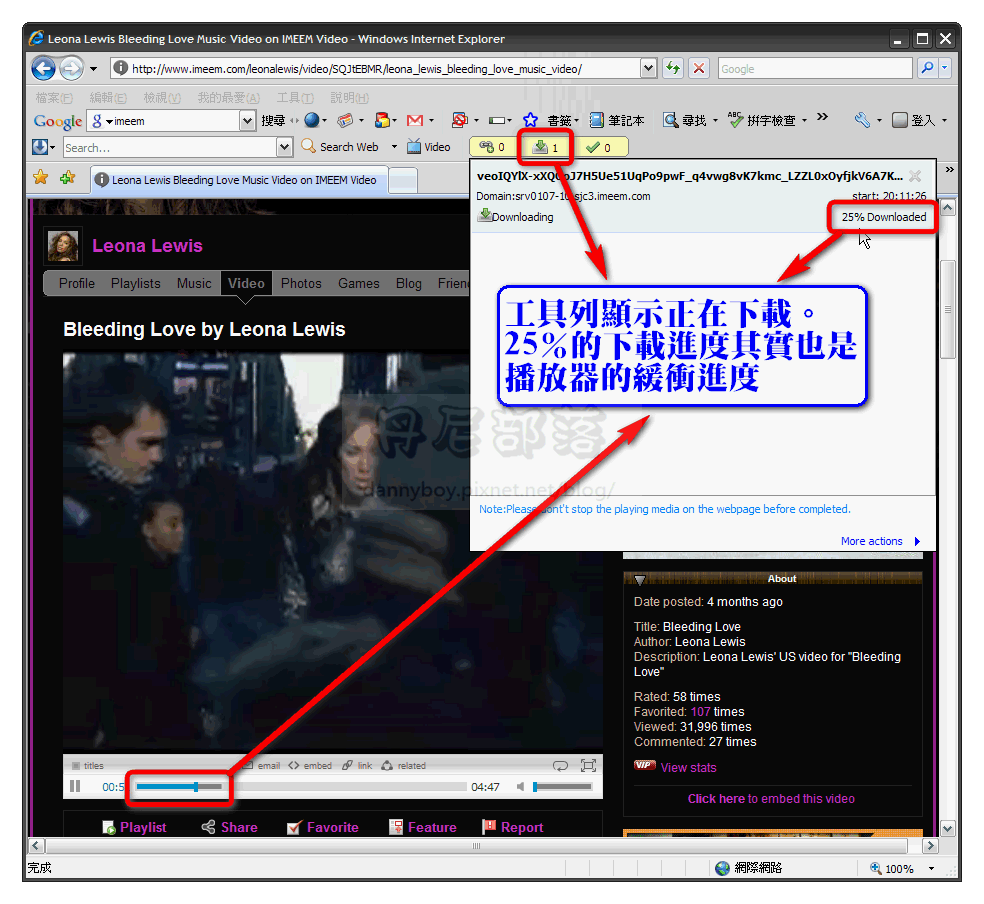The width and height of the screenshot is (984, 904).
Task: Click the Google toolbar 搜尋 button
Action: tap(273, 120)
